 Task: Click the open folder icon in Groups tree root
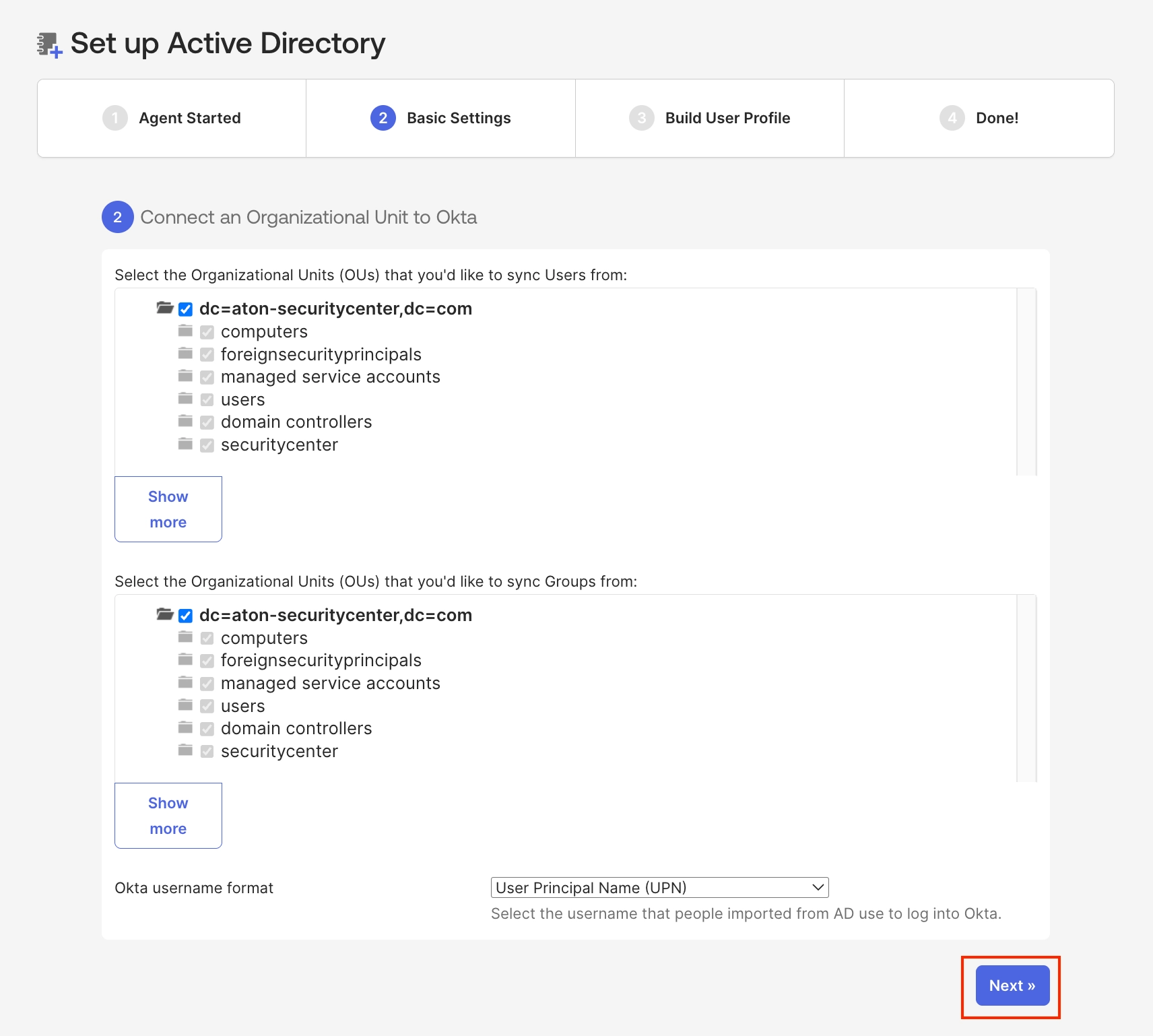pos(165,614)
